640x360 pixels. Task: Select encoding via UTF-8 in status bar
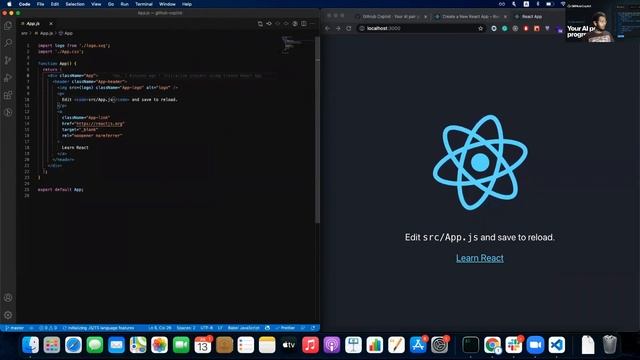point(207,328)
